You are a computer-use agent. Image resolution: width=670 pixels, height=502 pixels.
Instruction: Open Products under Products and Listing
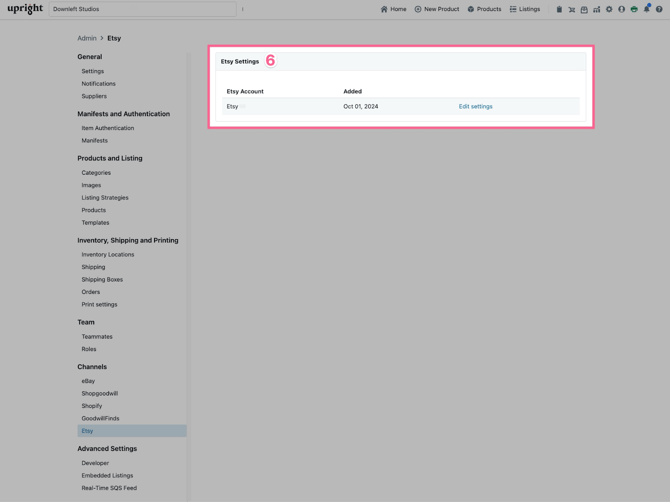coord(94,210)
